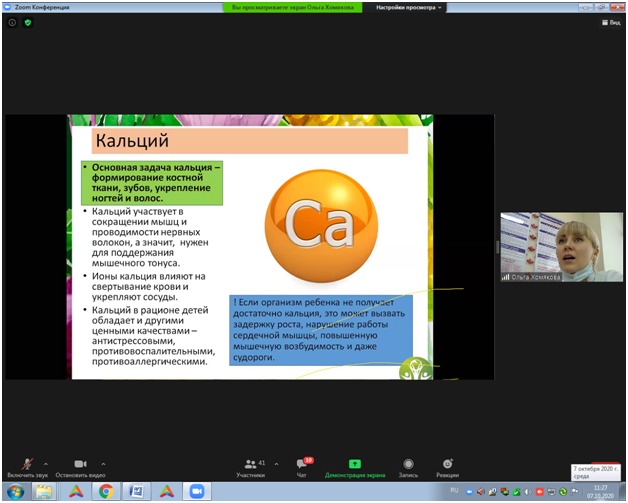Open Chrome from the taskbar
Image resolution: width=628 pixels, height=503 pixels.
coord(106,492)
